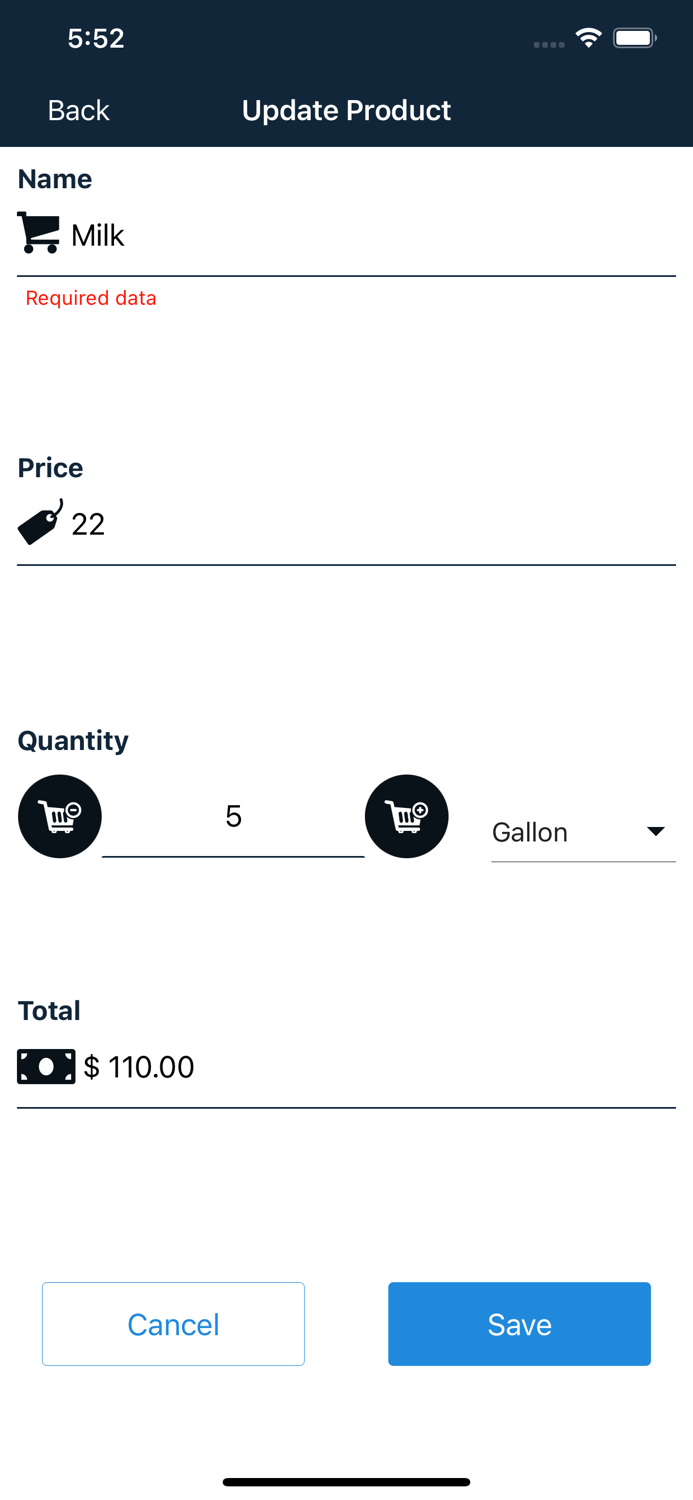Tap the home indicator bar
The width and height of the screenshot is (693, 1500).
[346, 1482]
